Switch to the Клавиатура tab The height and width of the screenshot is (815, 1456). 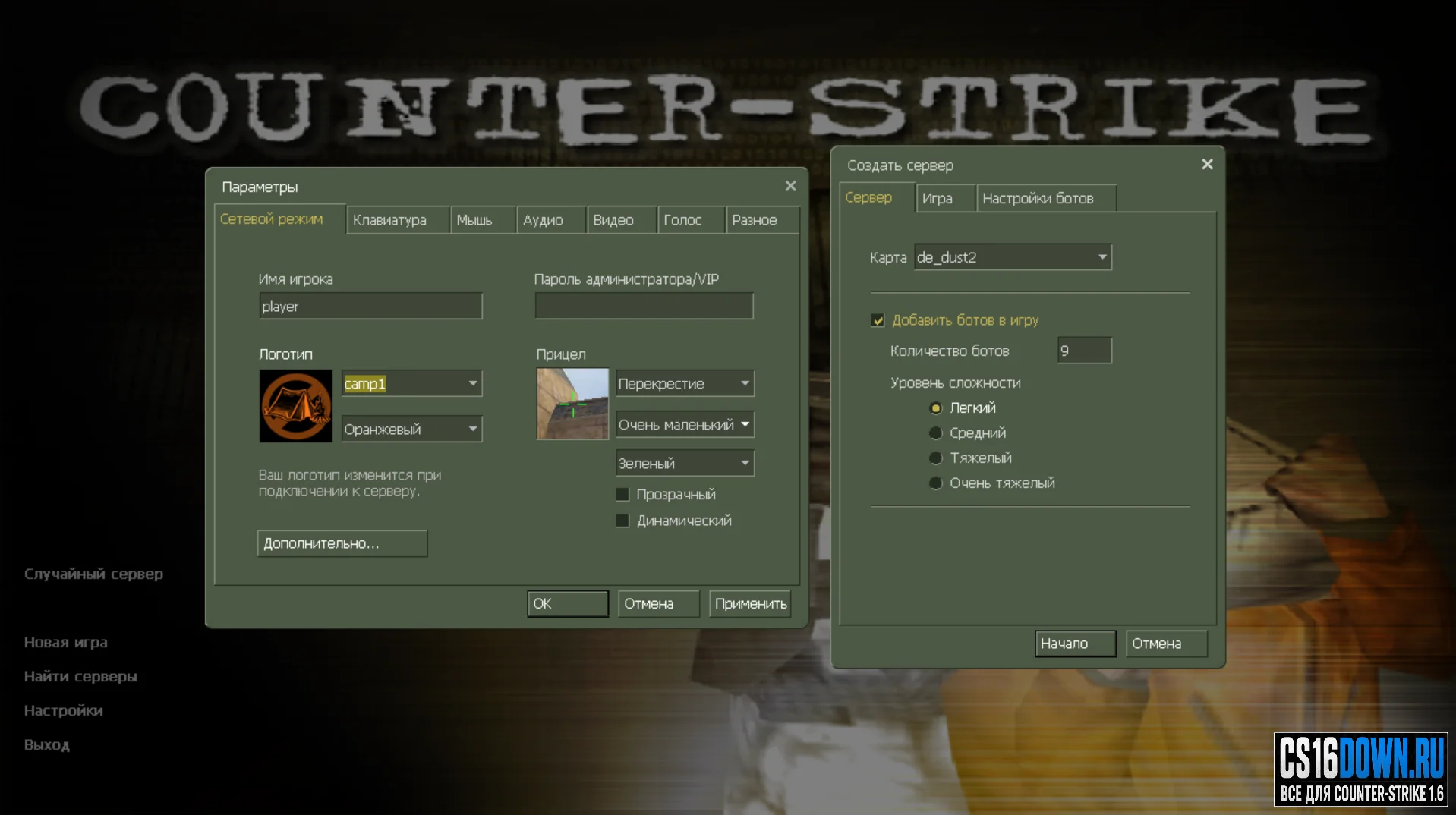(x=398, y=220)
